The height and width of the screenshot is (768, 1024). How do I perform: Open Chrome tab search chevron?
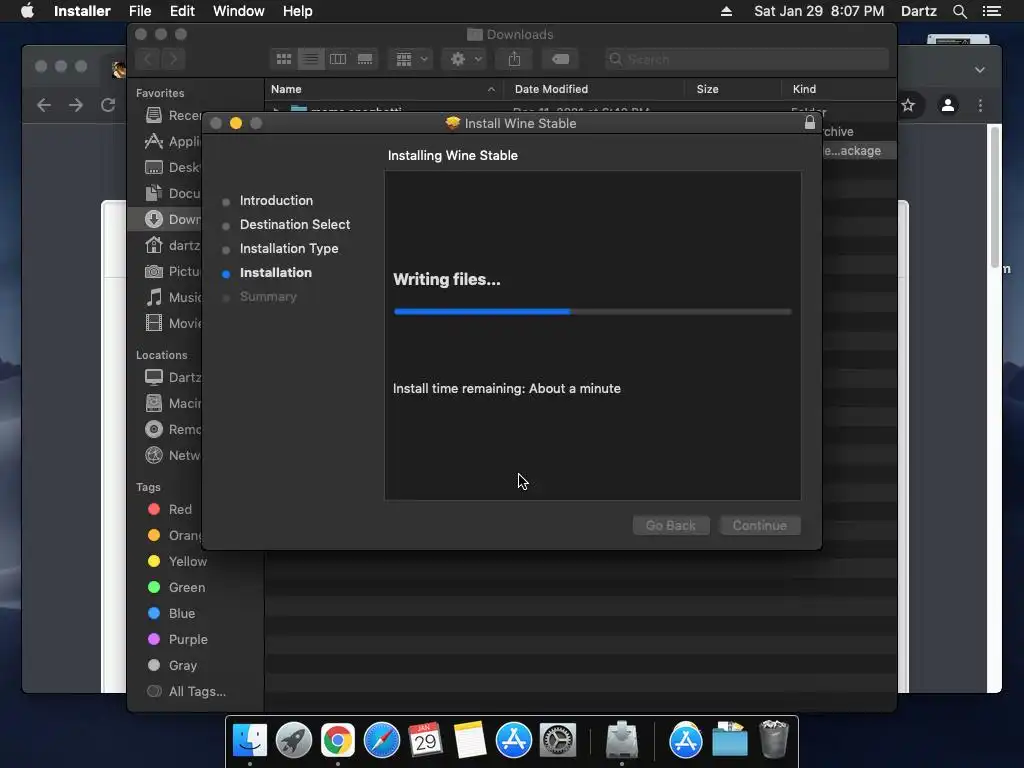pyautogui.click(x=980, y=69)
